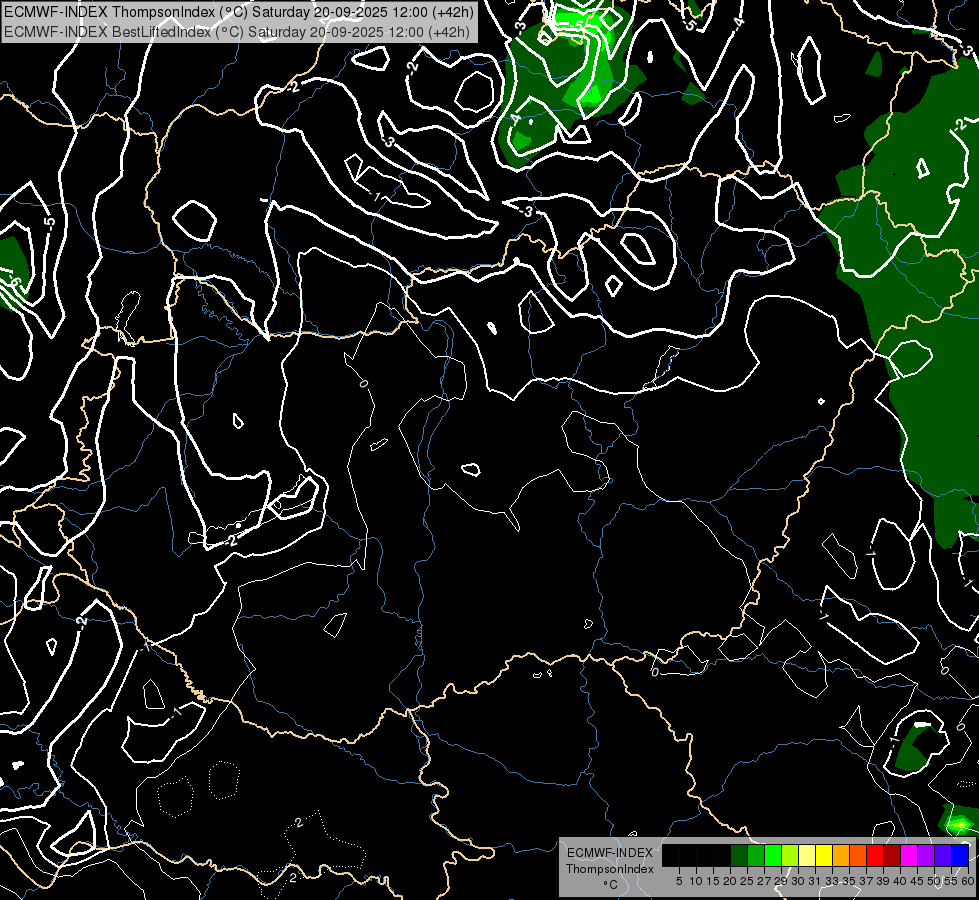
Task: Select the bright green 27–29 legend swatch
Action: click(773, 855)
